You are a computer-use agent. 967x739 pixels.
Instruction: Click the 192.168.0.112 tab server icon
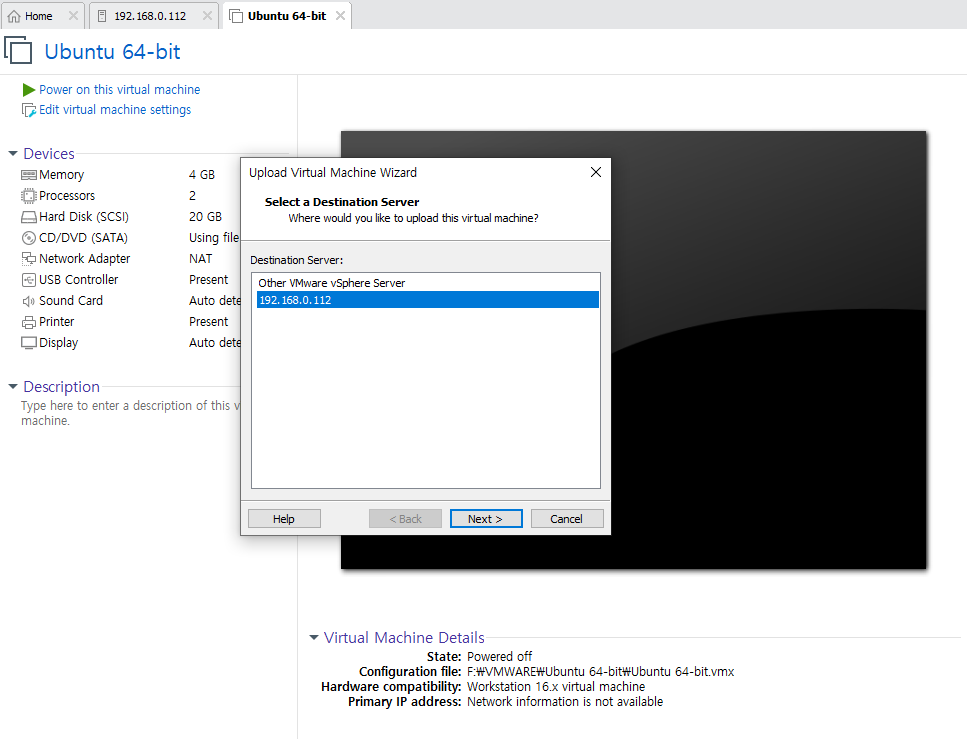coord(102,16)
